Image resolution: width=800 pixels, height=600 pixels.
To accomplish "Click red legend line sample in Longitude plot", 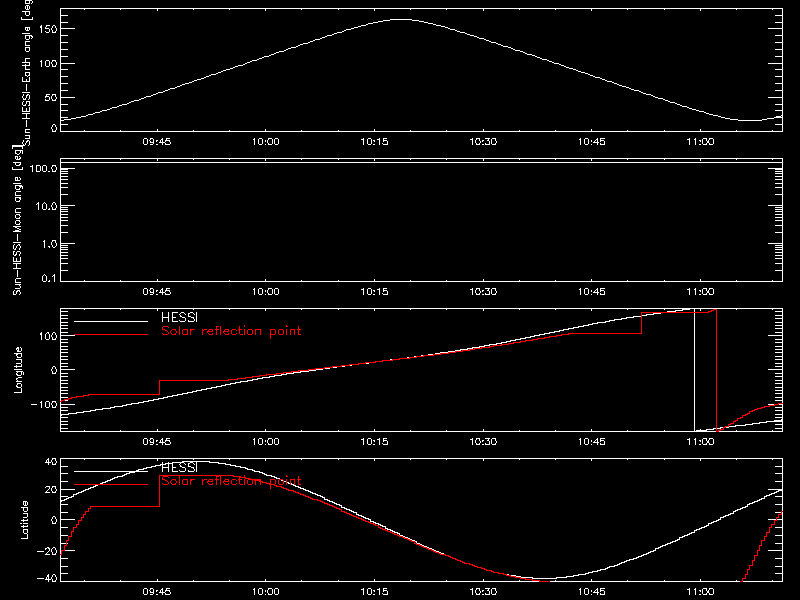I will [x=111, y=335].
